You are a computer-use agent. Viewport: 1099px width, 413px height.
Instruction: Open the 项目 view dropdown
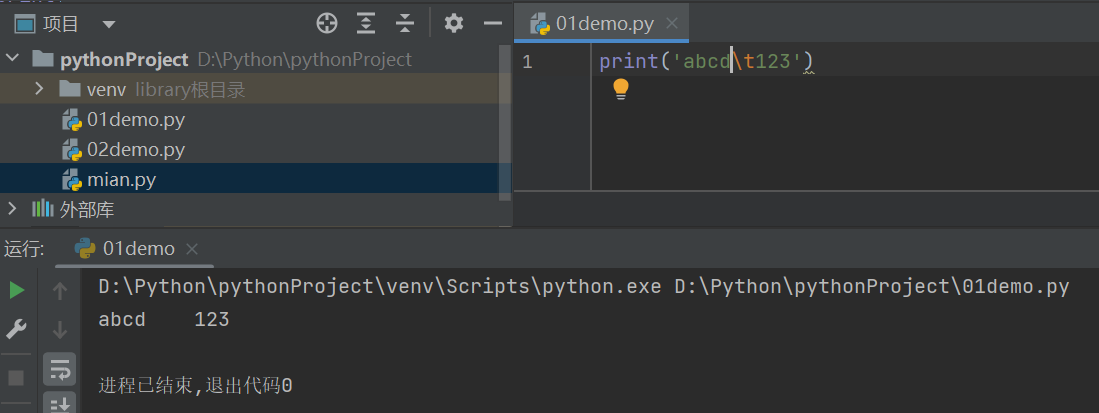(x=108, y=24)
